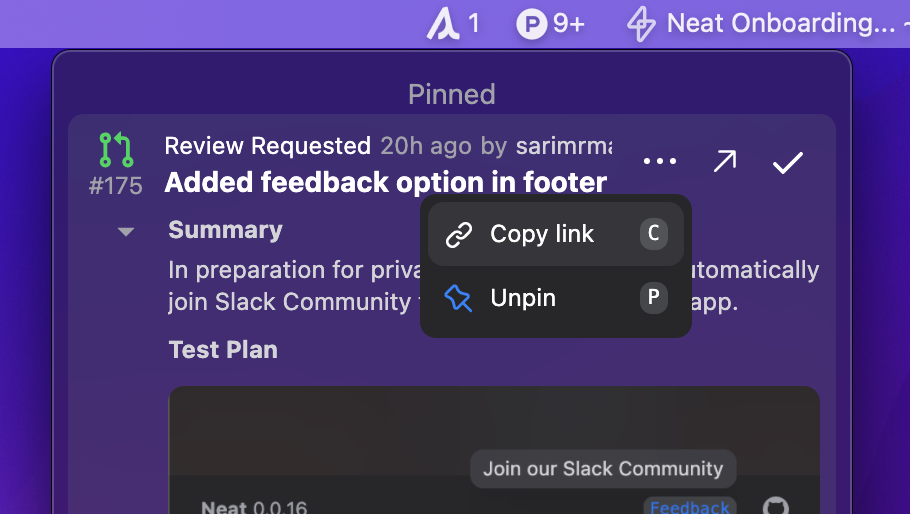
Task: Click the green pull request icon
Action: [x=116, y=150]
